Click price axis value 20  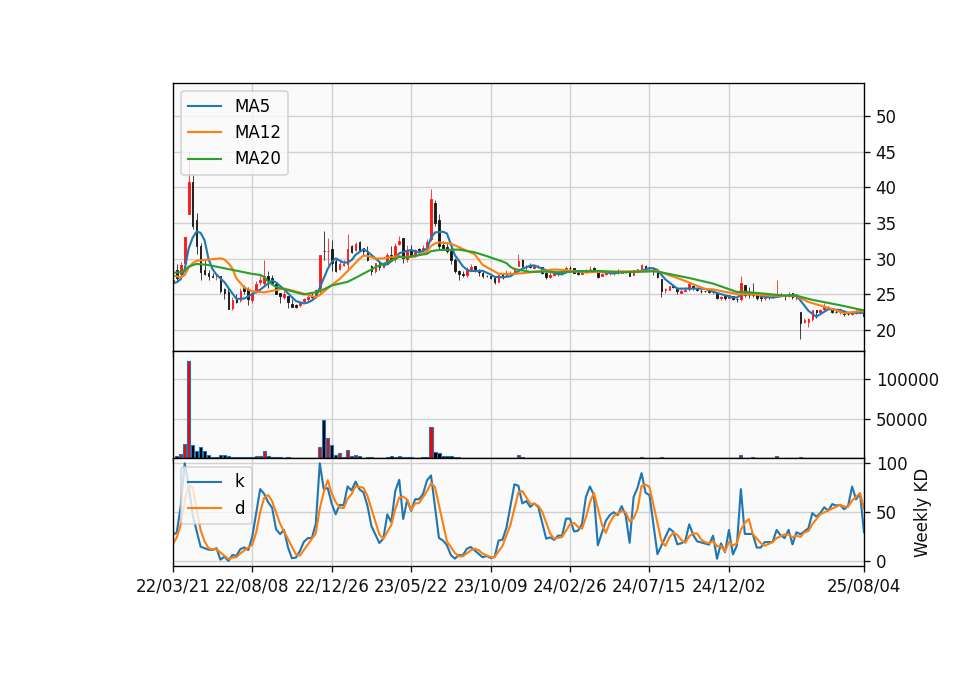click(x=885, y=331)
